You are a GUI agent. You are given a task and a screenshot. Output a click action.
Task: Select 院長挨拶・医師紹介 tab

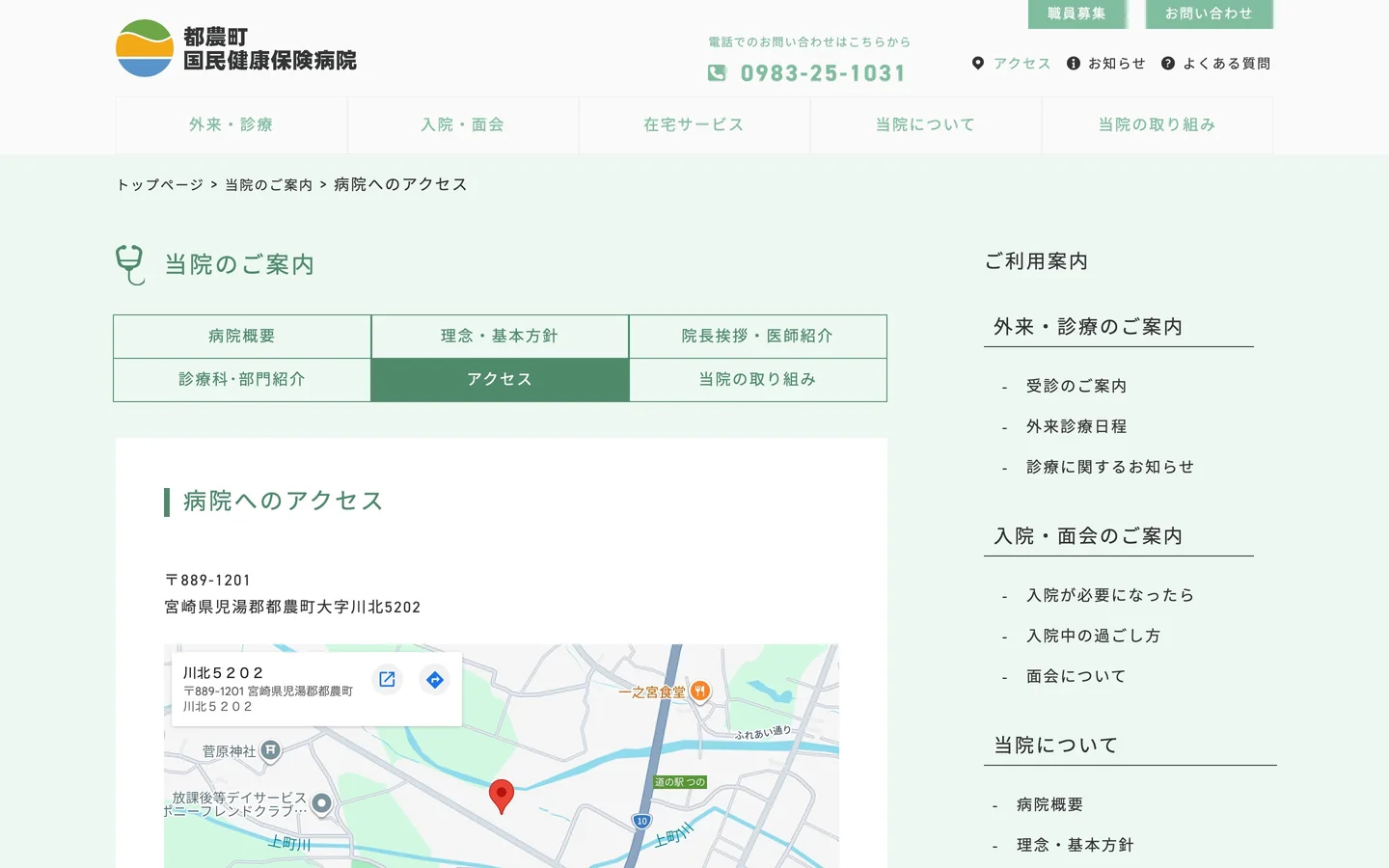(758, 337)
